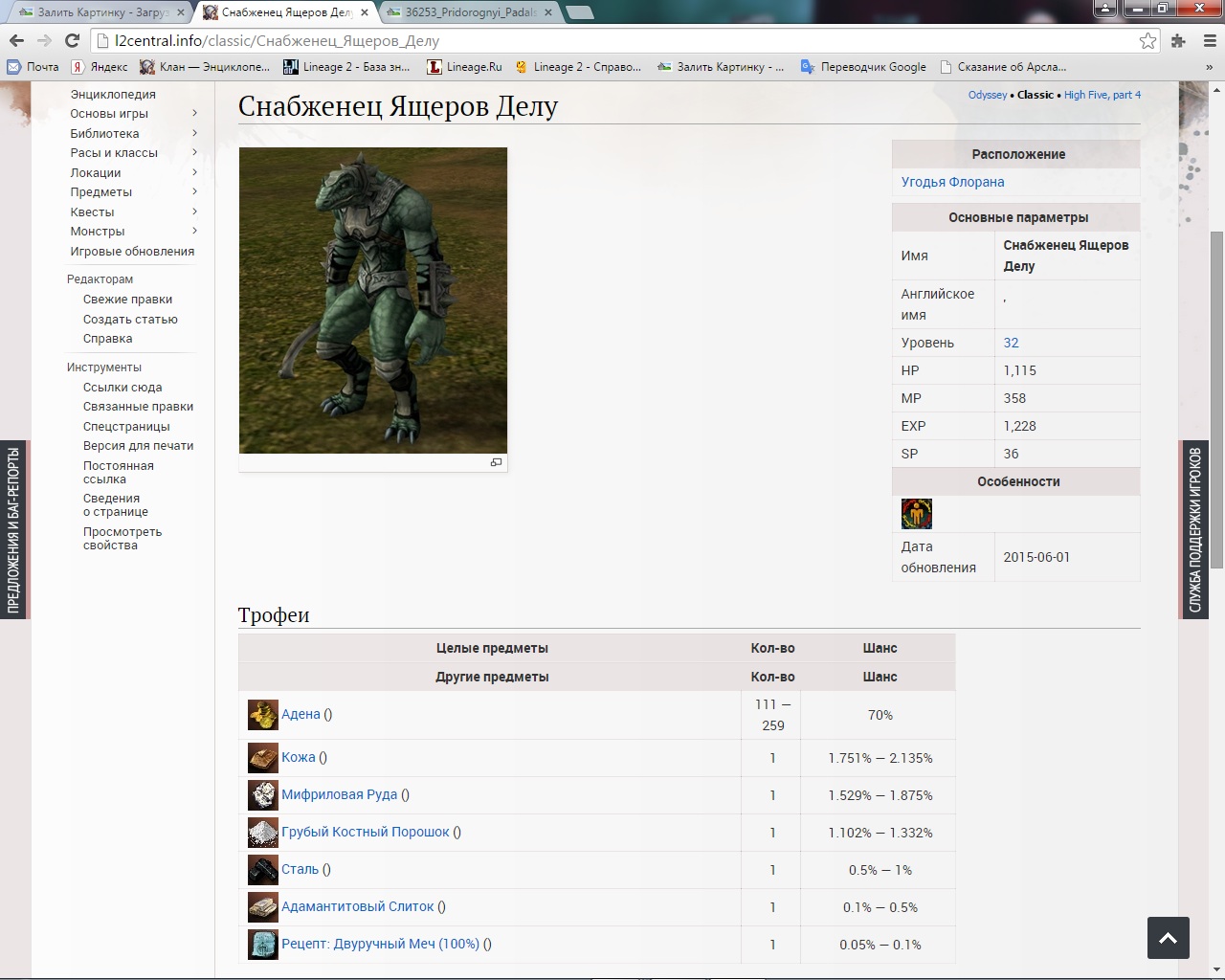The height and width of the screenshot is (980, 1225).
Task: Expand the Основы игры submenu
Action: coord(194,113)
